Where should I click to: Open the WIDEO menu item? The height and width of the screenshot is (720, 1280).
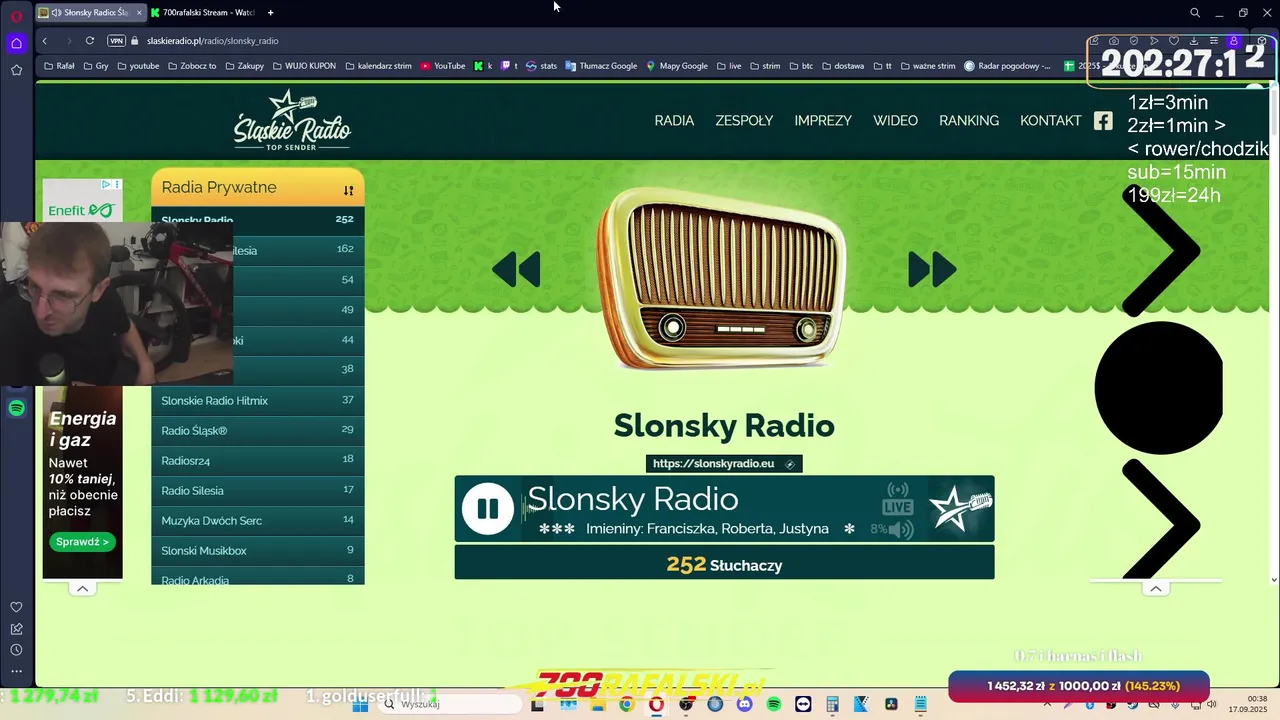click(x=895, y=120)
